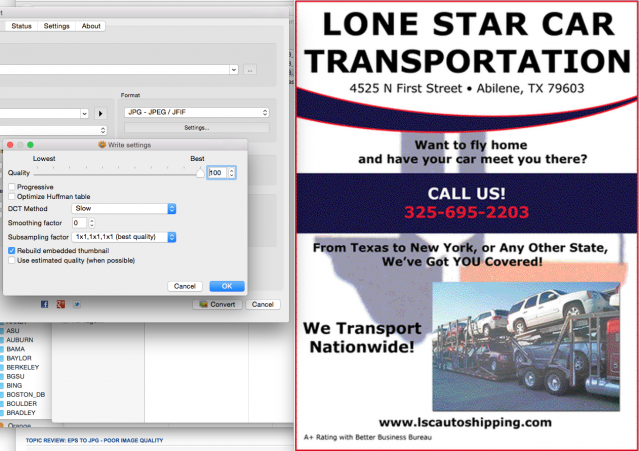Open the About tab
Screen dimensions: 640x451
(91, 26)
